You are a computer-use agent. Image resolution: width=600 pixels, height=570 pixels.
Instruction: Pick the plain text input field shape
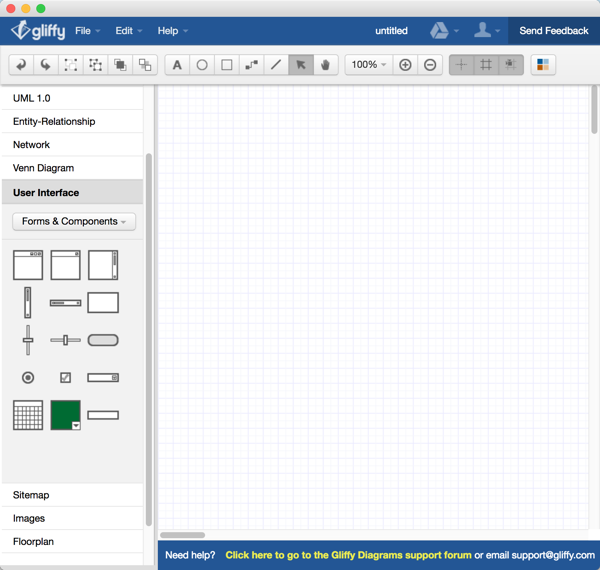point(103,415)
